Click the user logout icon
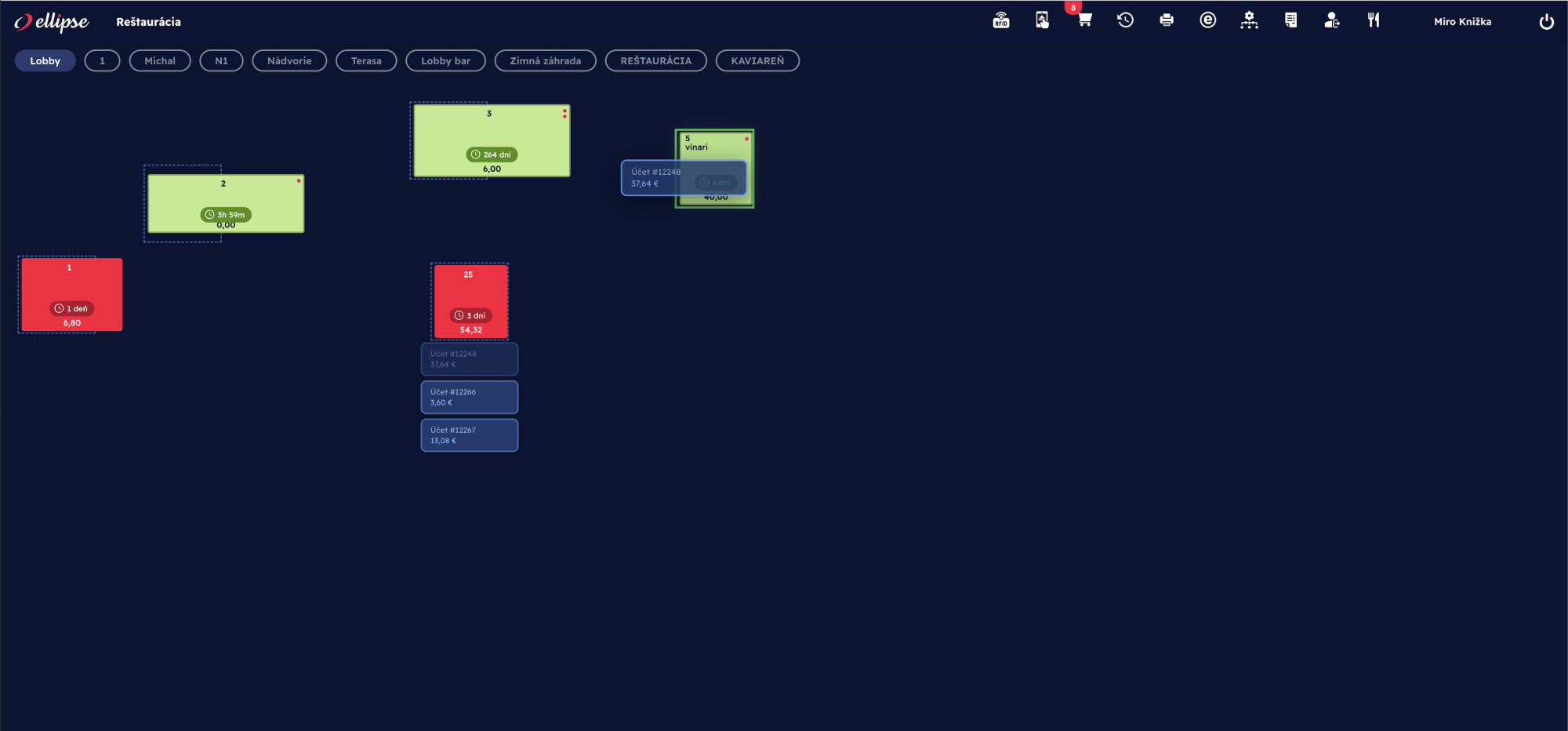The height and width of the screenshot is (731, 1568). (1331, 21)
